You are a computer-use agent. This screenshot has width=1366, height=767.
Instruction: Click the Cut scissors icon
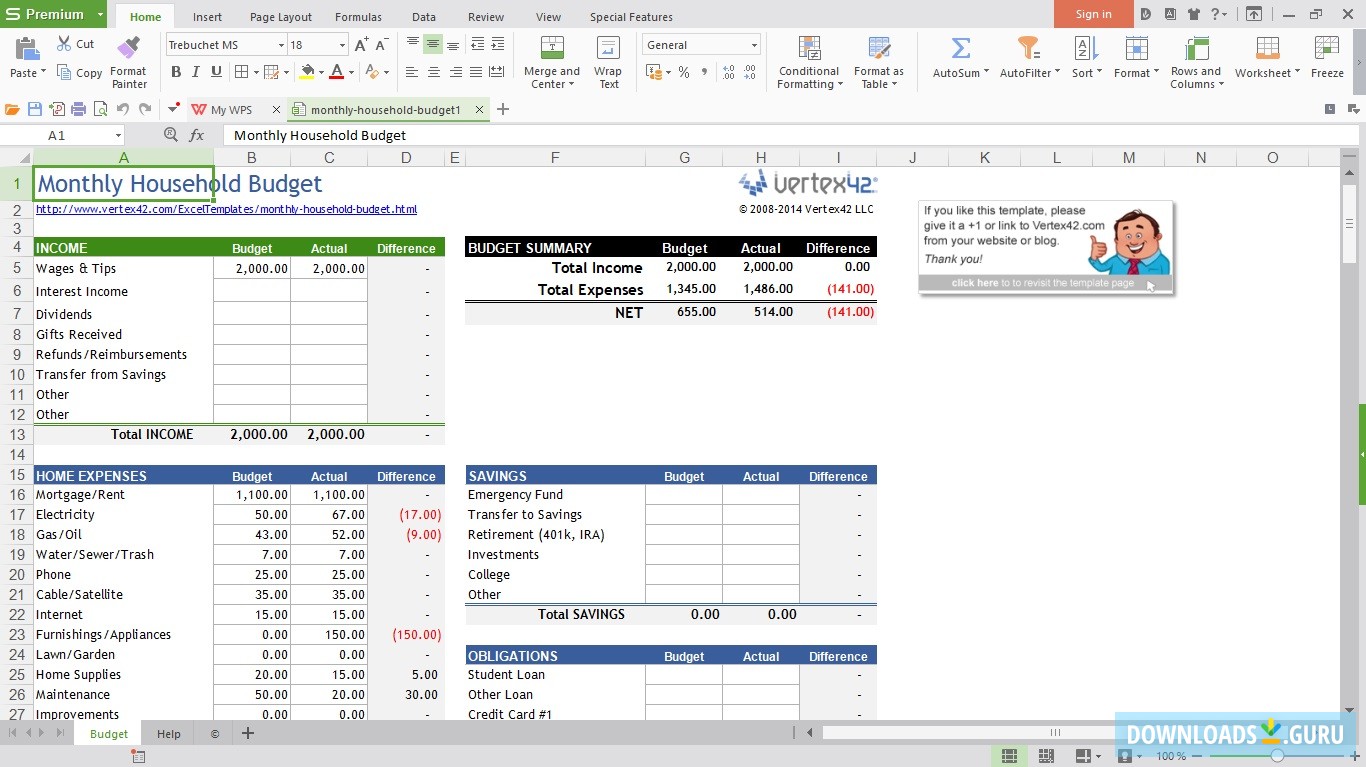(65, 44)
